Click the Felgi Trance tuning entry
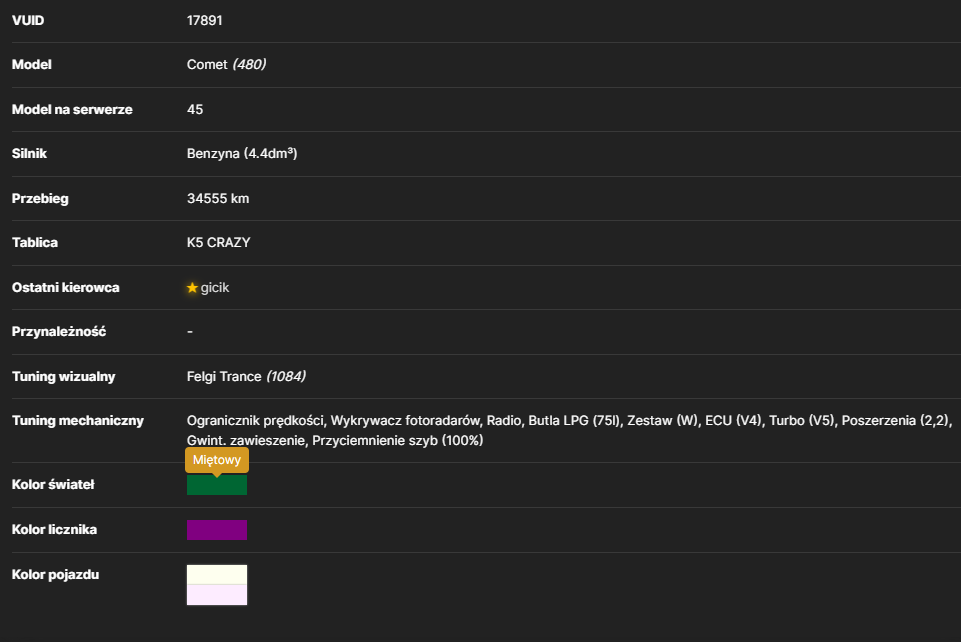The image size is (961, 642). [224, 376]
